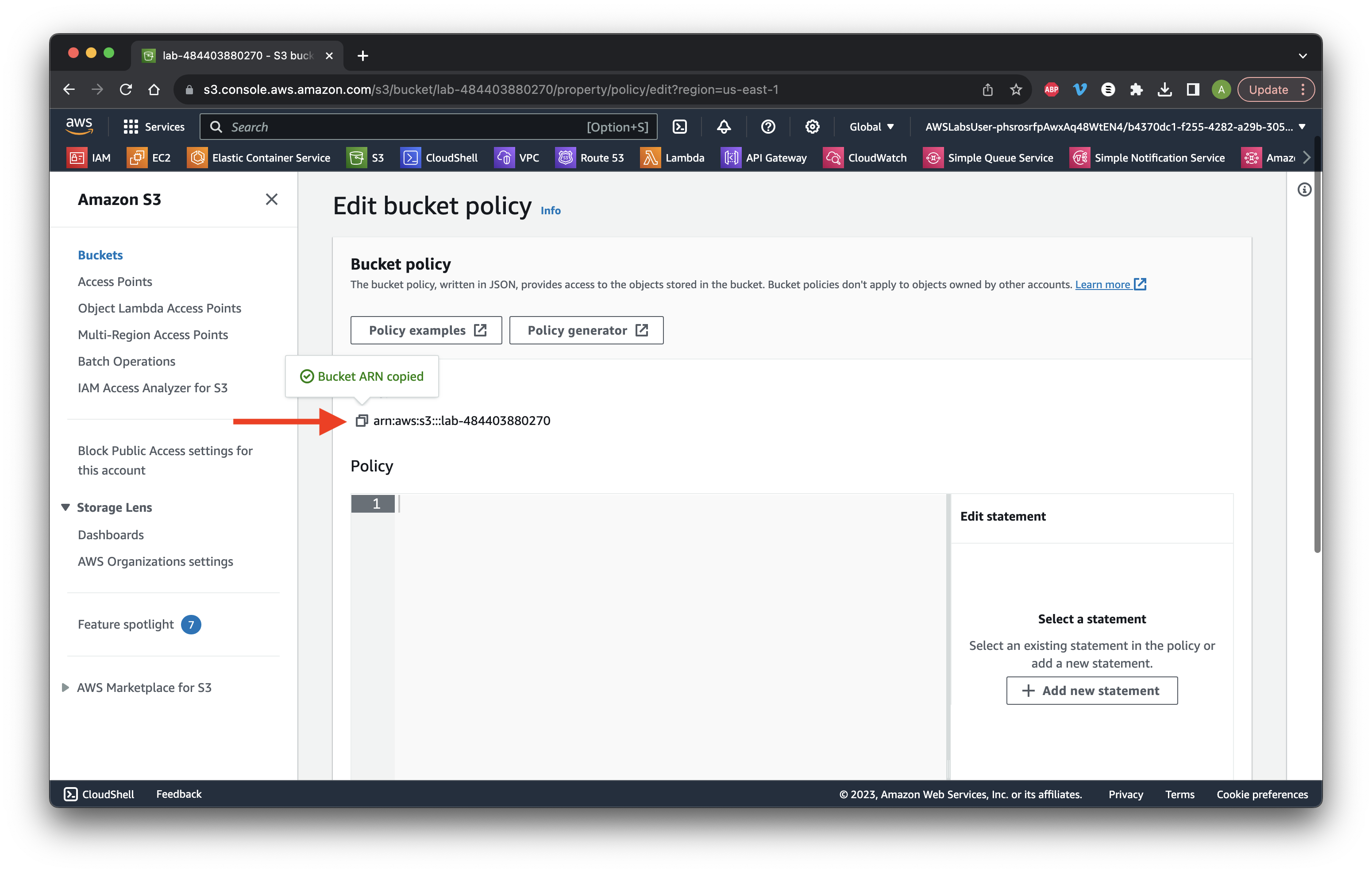Open AWS Organizations settings

pos(155,561)
